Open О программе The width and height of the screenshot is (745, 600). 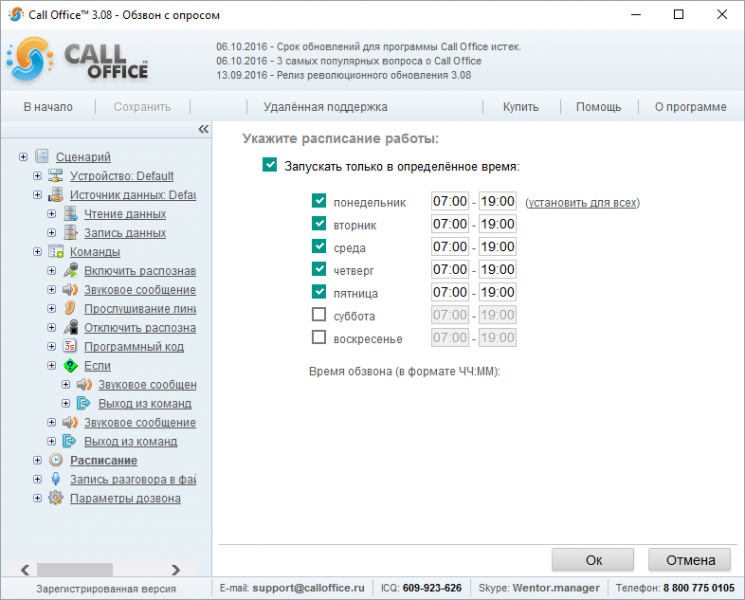pyautogui.click(x=690, y=107)
